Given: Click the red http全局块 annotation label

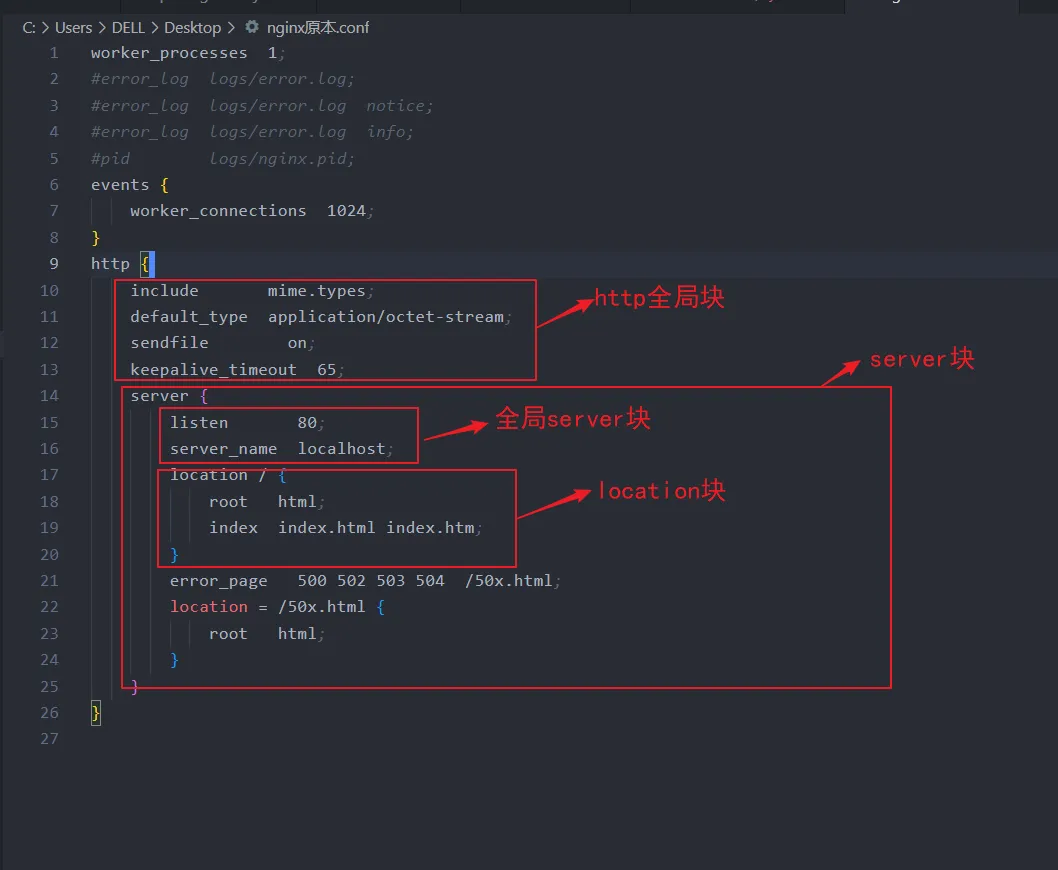Looking at the screenshot, I should click(659, 298).
